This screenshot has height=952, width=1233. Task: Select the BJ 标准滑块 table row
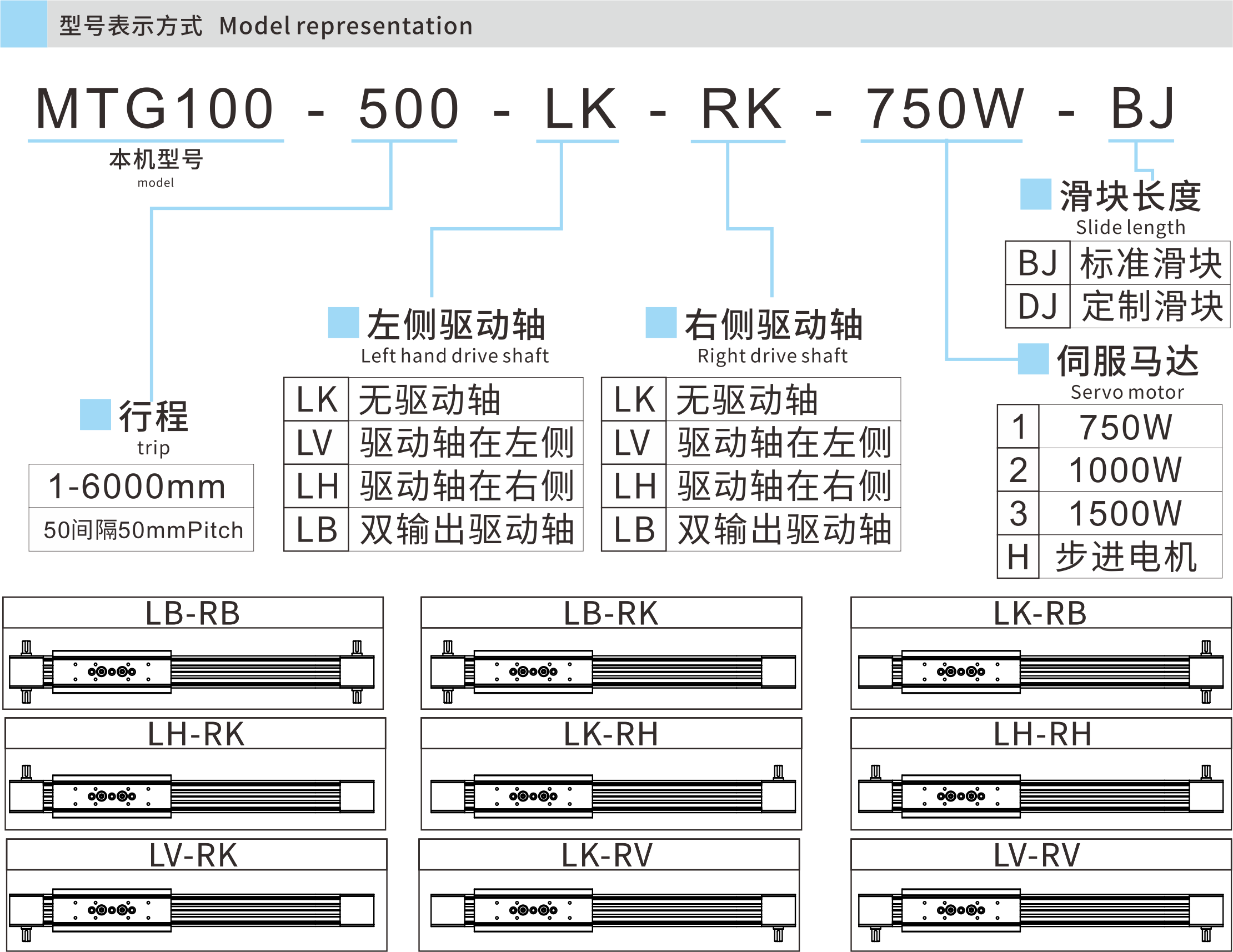pyautogui.click(x=1117, y=264)
